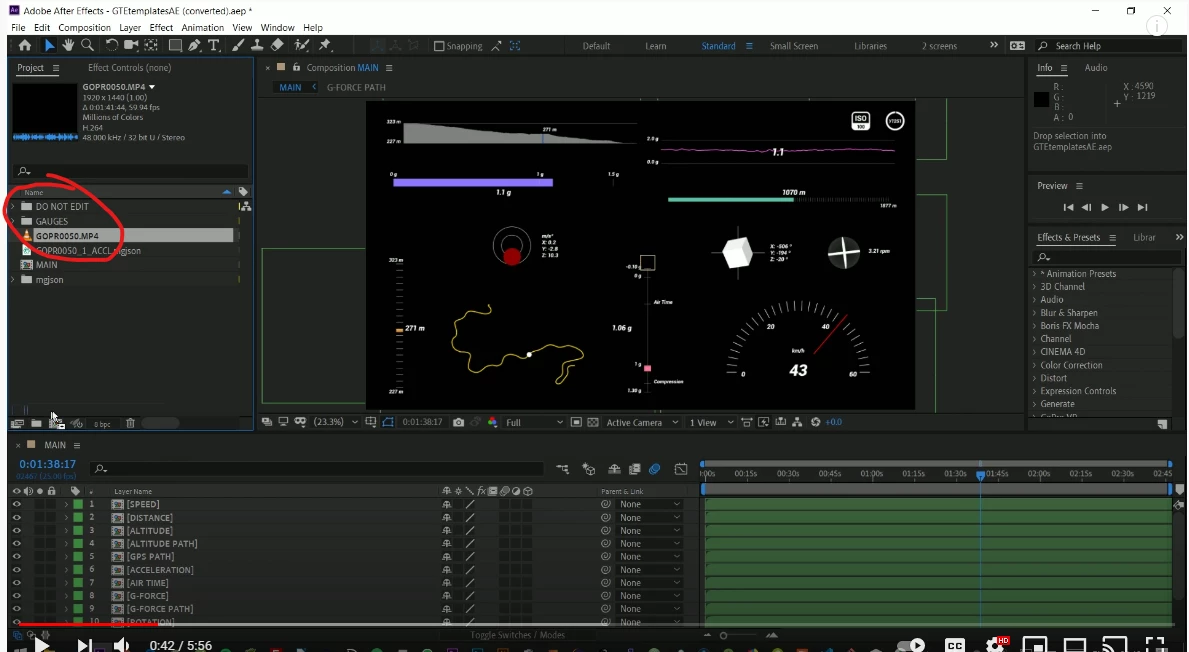This screenshot has height=652, width=1189.
Task: Open the Effect menu
Action: click(x=161, y=27)
